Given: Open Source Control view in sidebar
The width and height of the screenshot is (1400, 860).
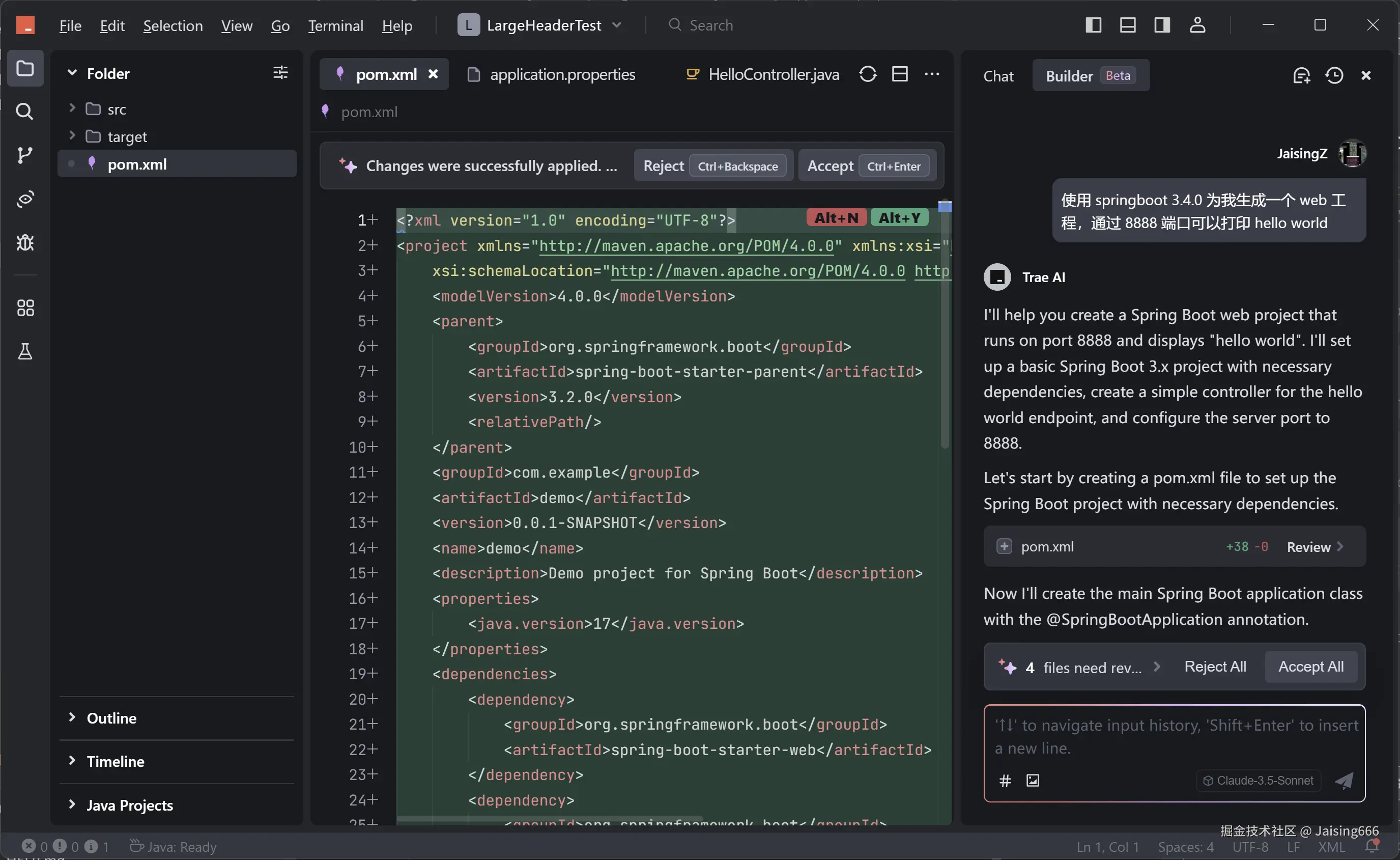Looking at the screenshot, I should pyautogui.click(x=24, y=155).
